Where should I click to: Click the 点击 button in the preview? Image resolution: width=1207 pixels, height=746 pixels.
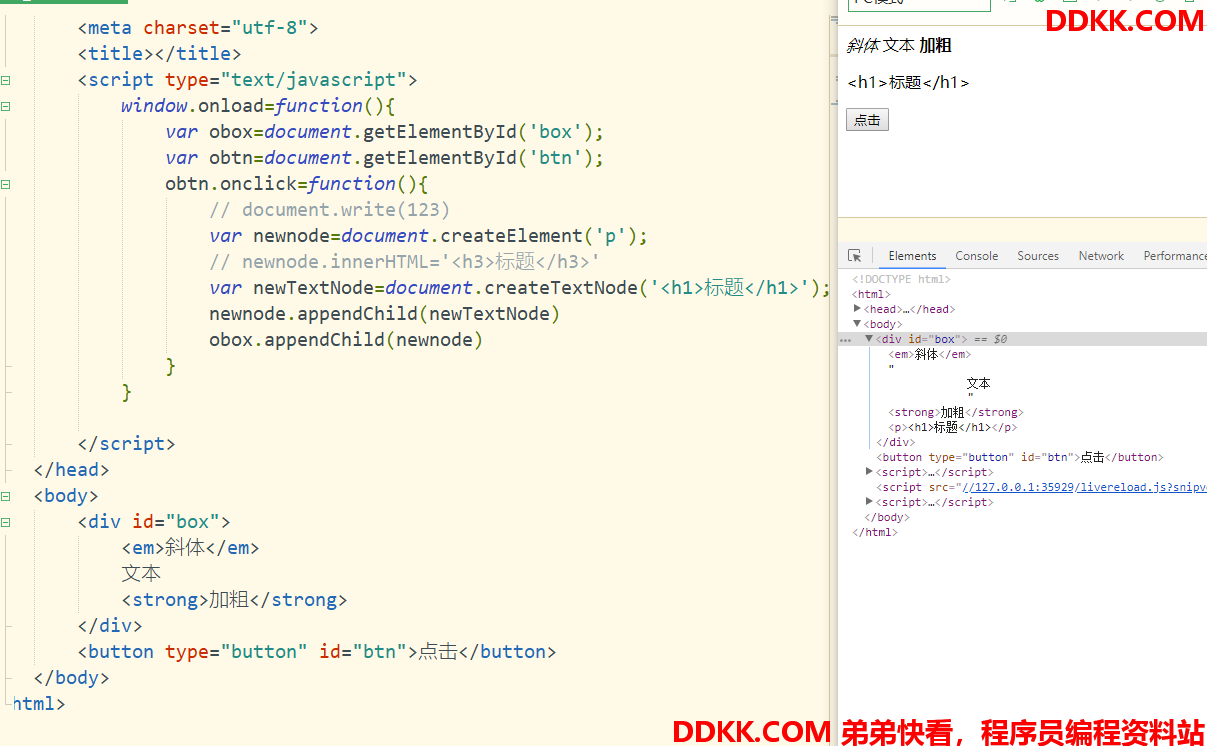(x=867, y=120)
